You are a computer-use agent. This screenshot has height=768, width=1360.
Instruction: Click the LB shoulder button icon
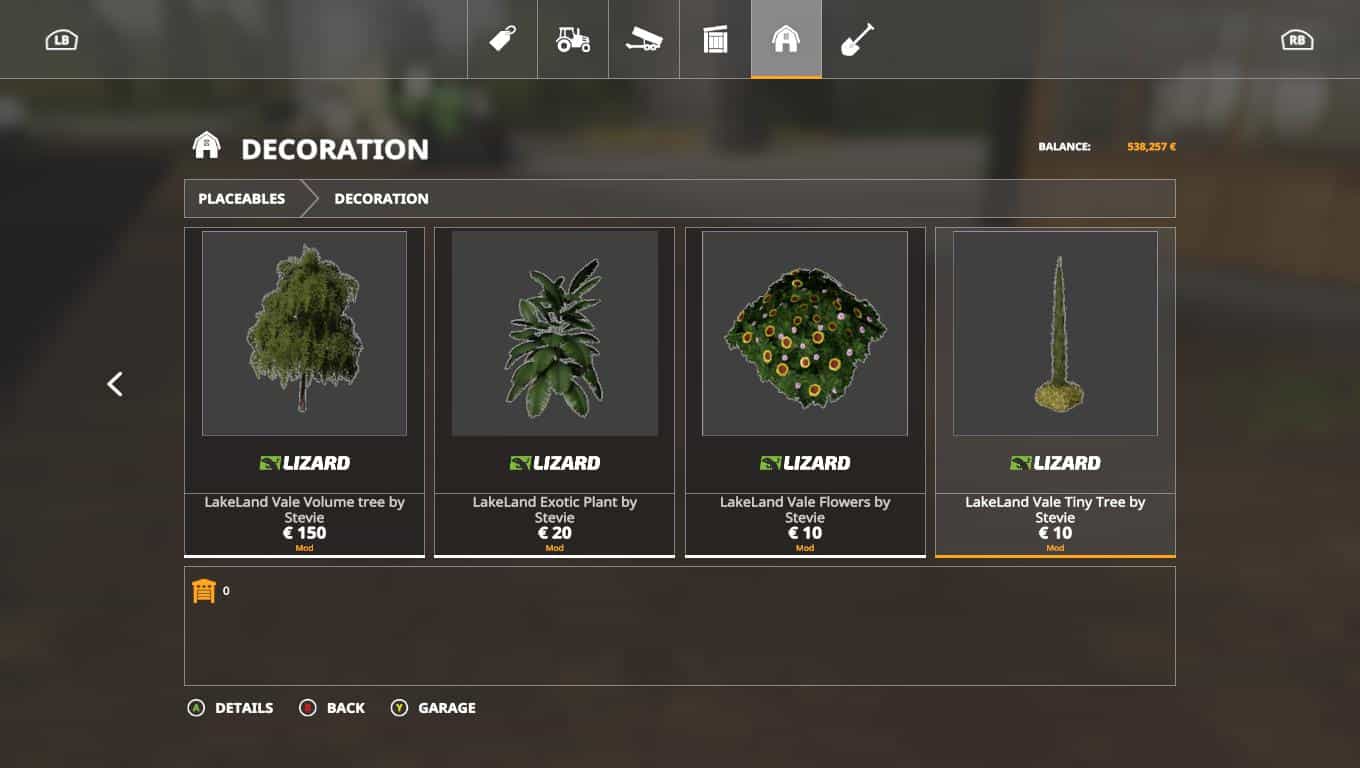tap(62, 40)
